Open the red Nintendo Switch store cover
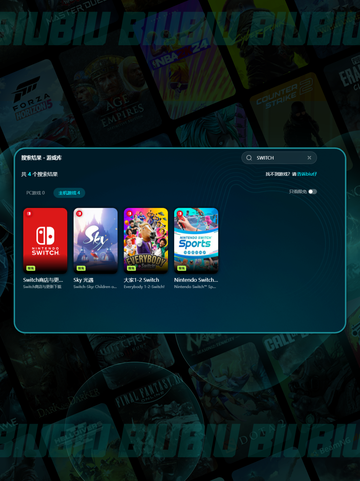The image size is (360, 481). pyautogui.click(x=45, y=240)
